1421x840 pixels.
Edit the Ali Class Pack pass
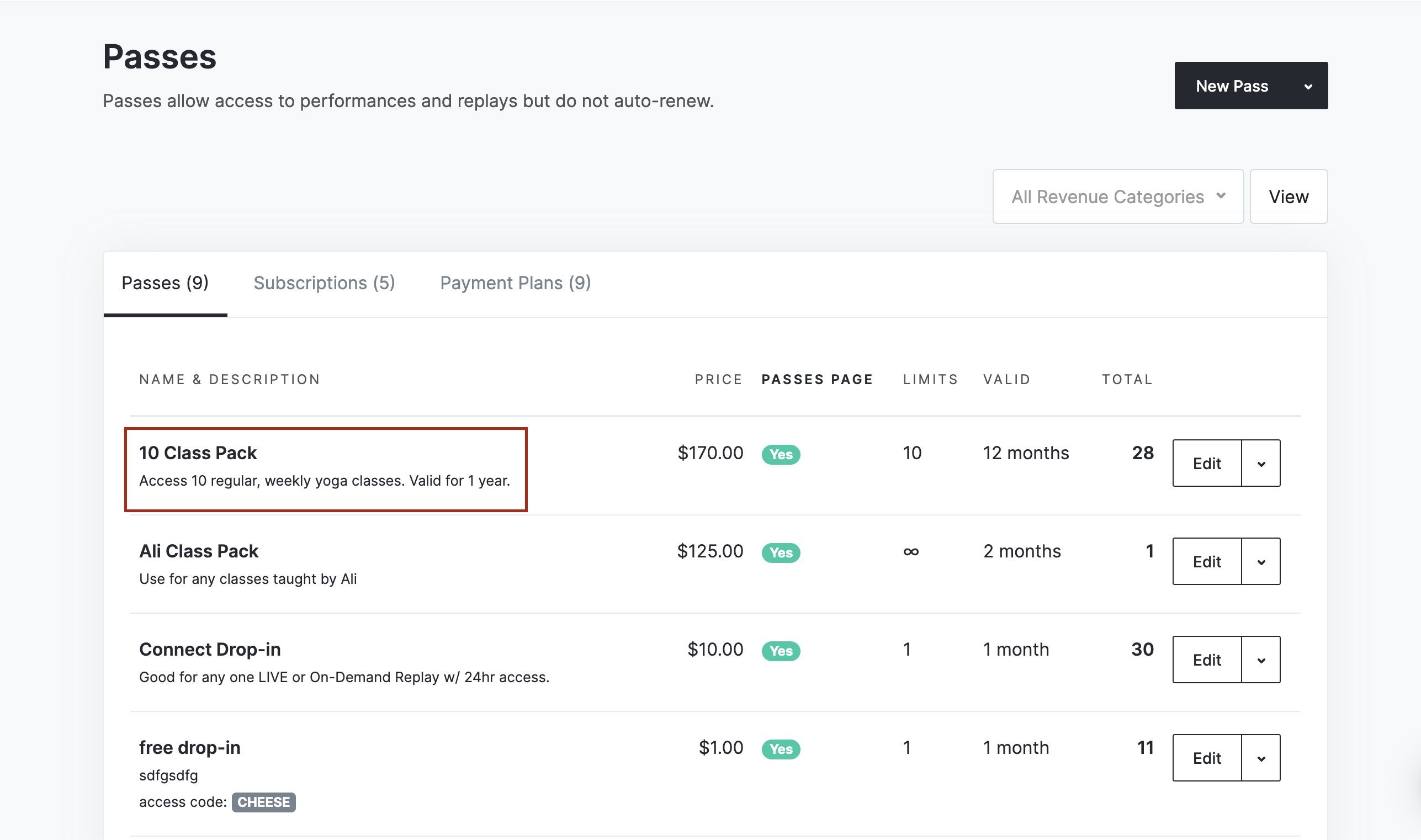[x=1206, y=561]
